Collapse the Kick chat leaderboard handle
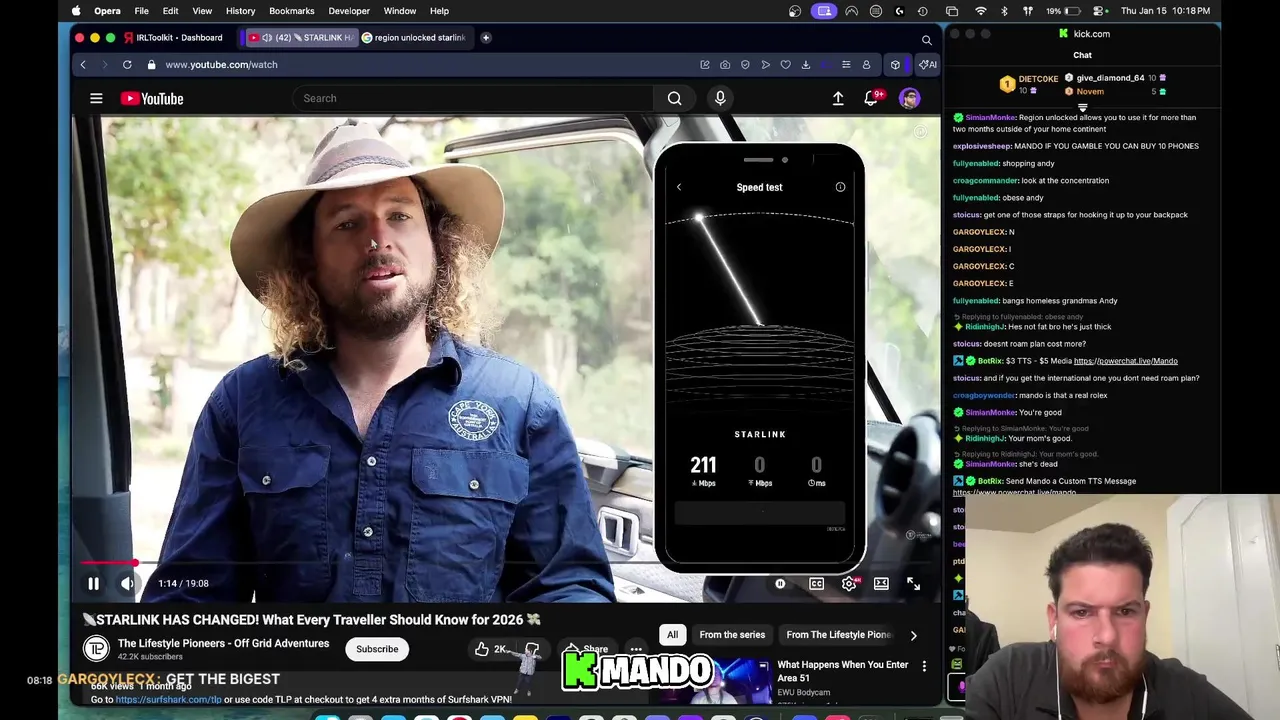 (1082, 107)
